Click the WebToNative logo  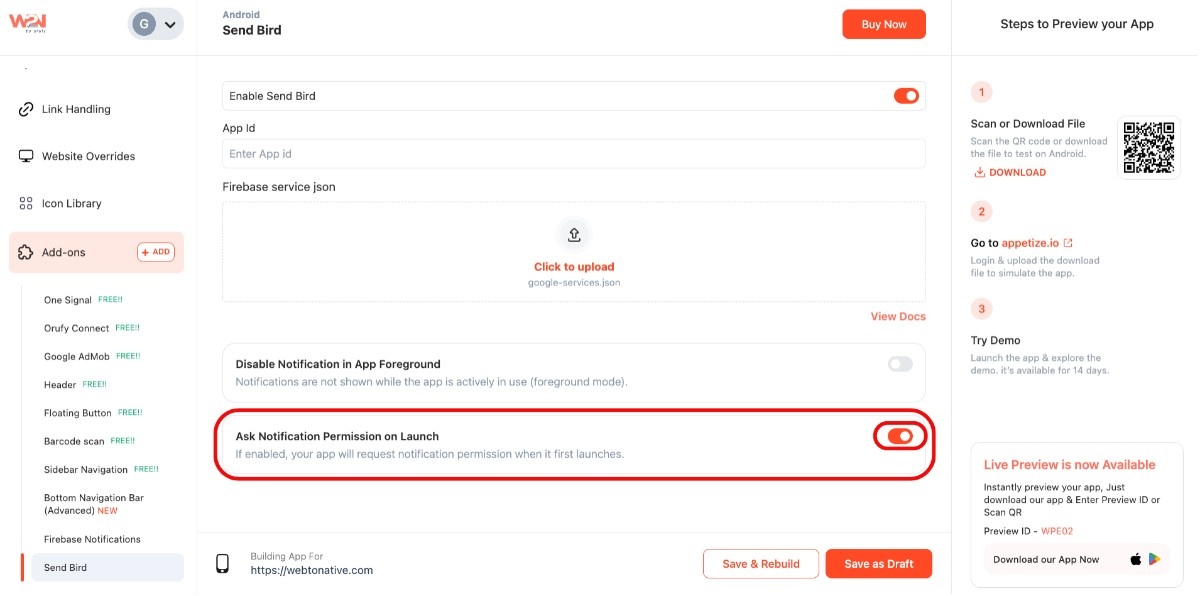(27, 22)
